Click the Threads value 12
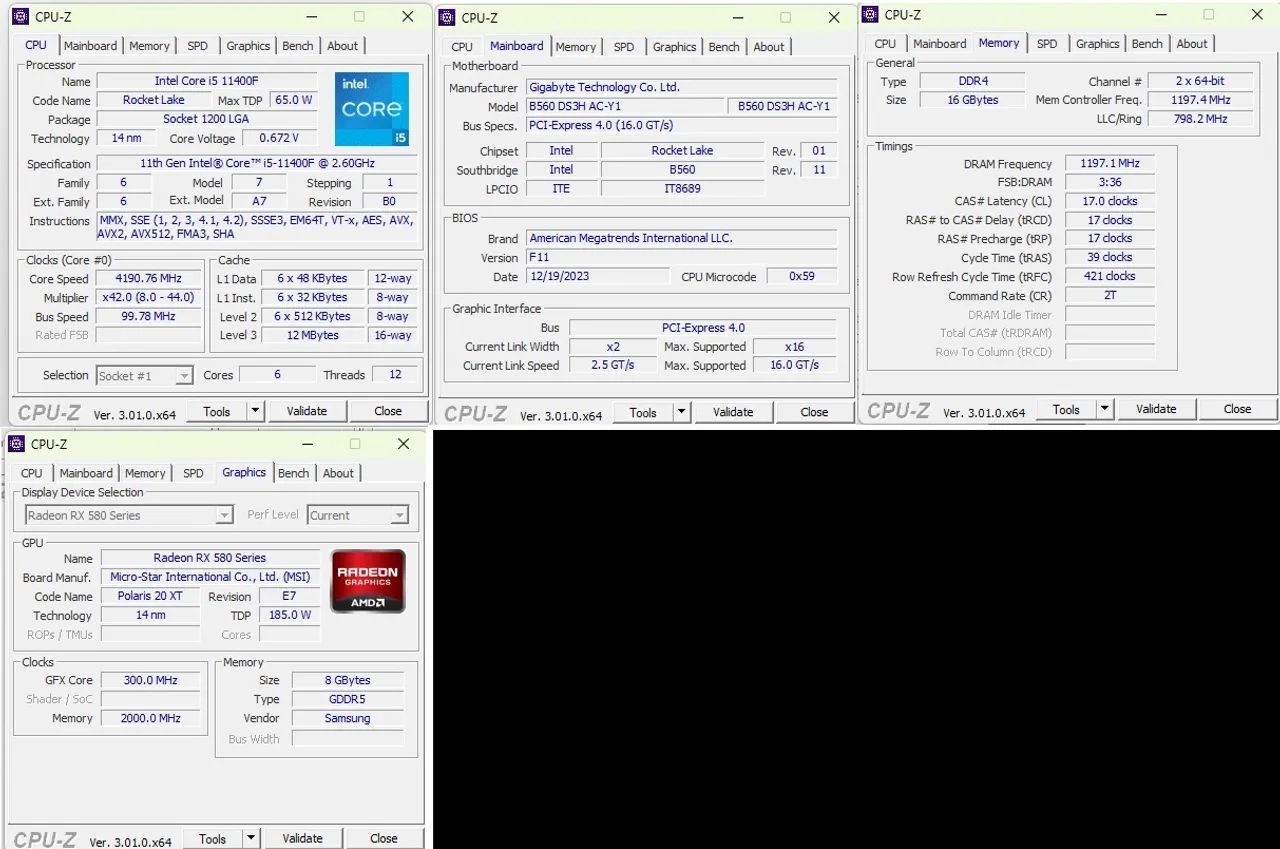This screenshot has height=849, width=1280. [395, 375]
